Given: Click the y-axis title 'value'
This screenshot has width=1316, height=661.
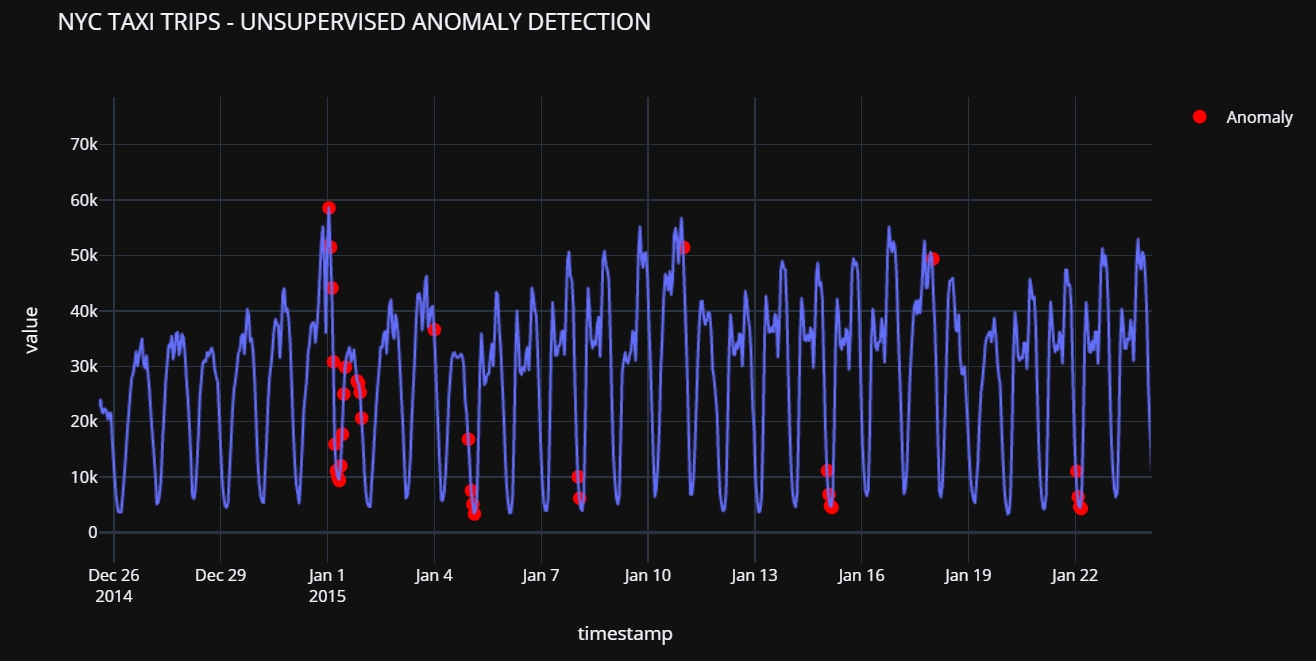Looking at the screenshot, I should pyautogui.click(x=31, y=331).
